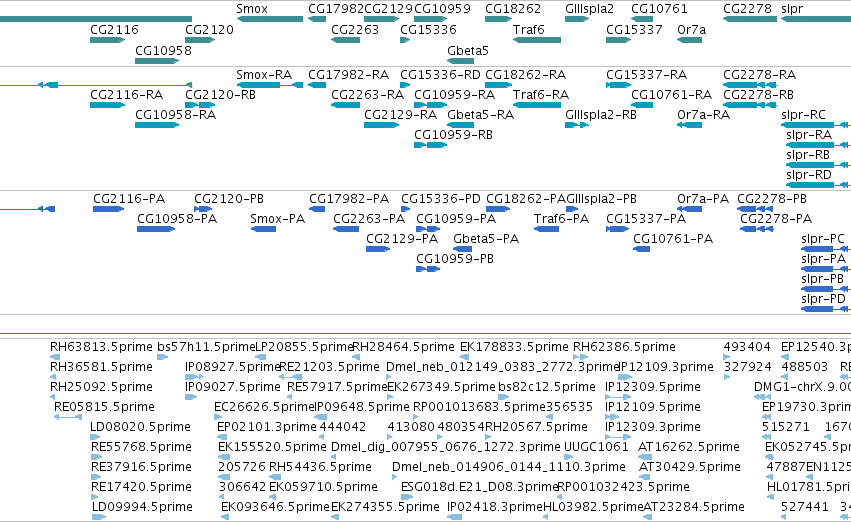Select the teal bar under CG10761 gene
This screenshot has height=522, width=851.
[642, 20]
